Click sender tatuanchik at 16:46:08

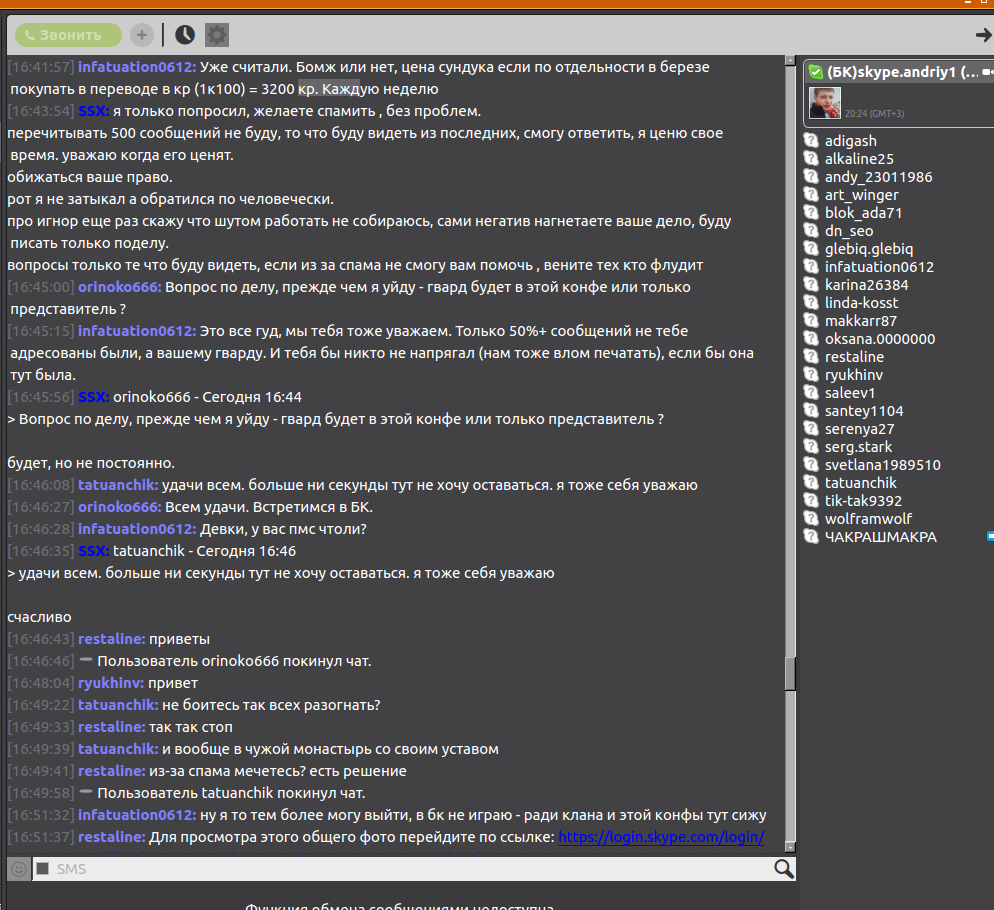tap(118, 485)
